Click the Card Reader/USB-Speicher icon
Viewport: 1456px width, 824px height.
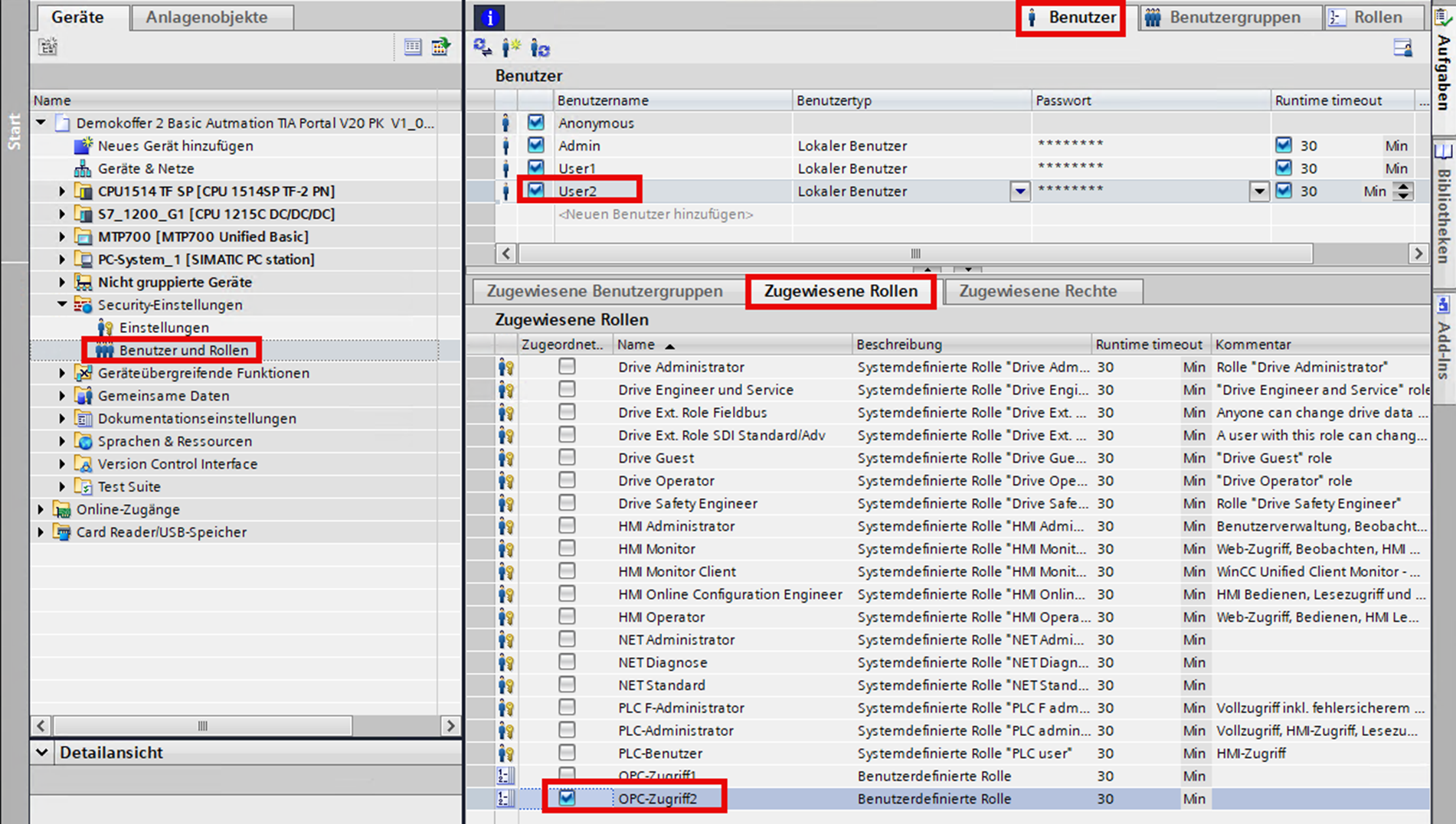click(x=61, y=532)
